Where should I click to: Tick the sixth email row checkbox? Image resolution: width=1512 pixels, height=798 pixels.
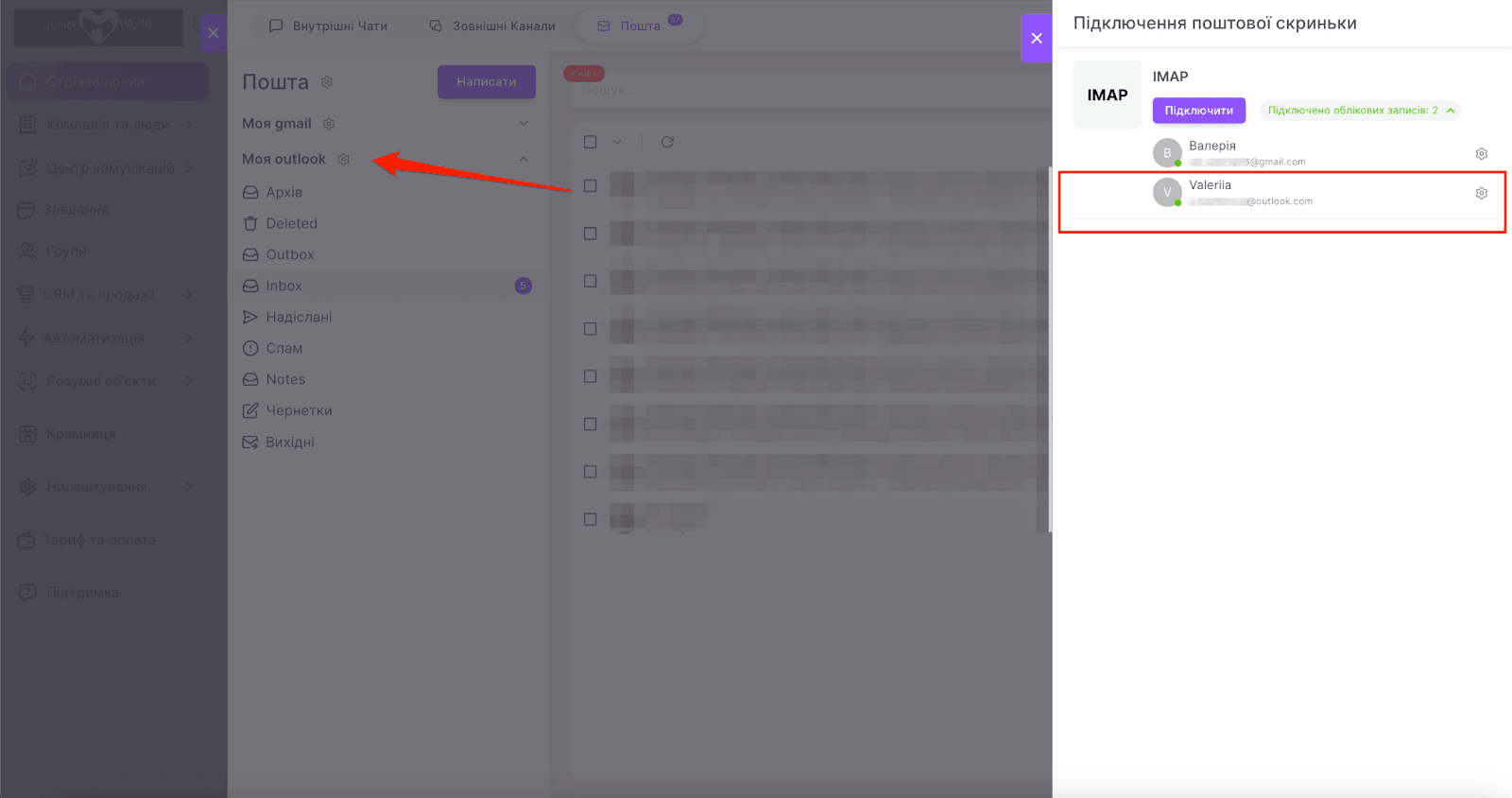(591, 425)
